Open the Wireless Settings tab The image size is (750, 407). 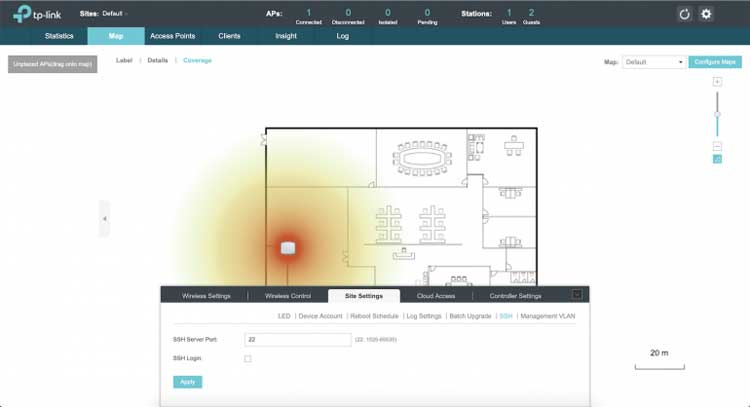pos(206,296)
